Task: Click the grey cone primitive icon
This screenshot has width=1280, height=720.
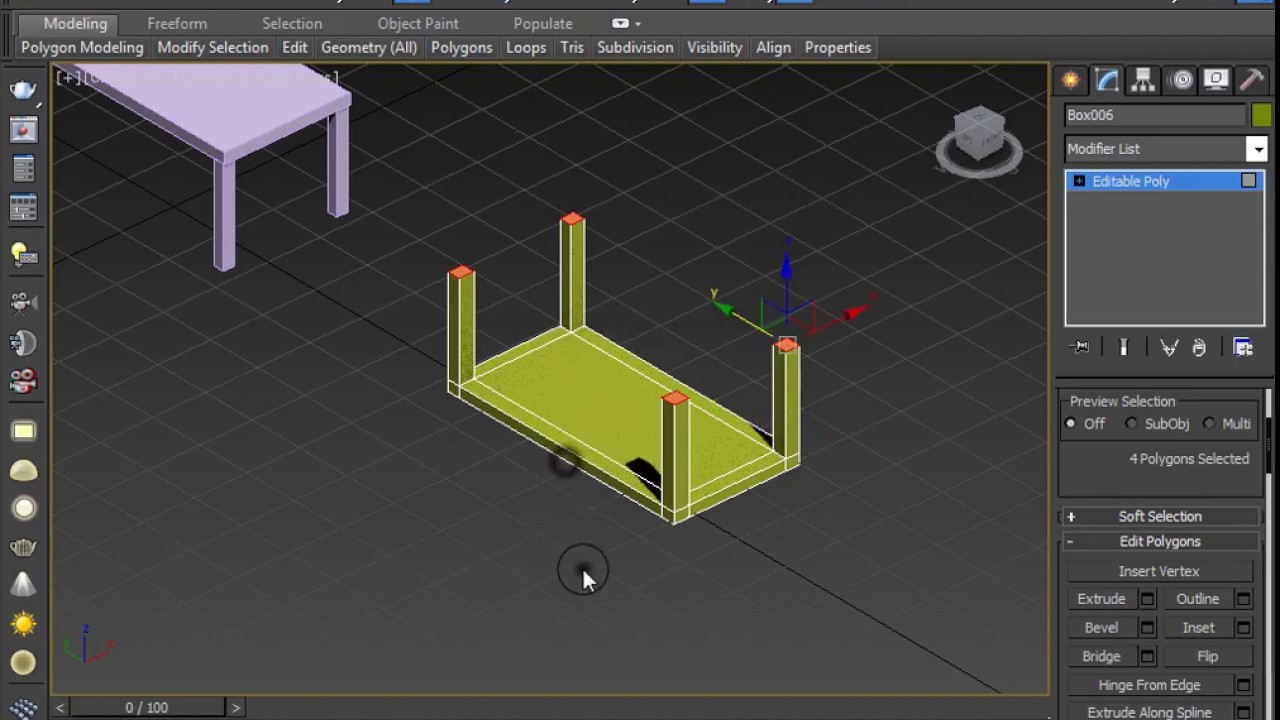Action: tap(23, 585)
